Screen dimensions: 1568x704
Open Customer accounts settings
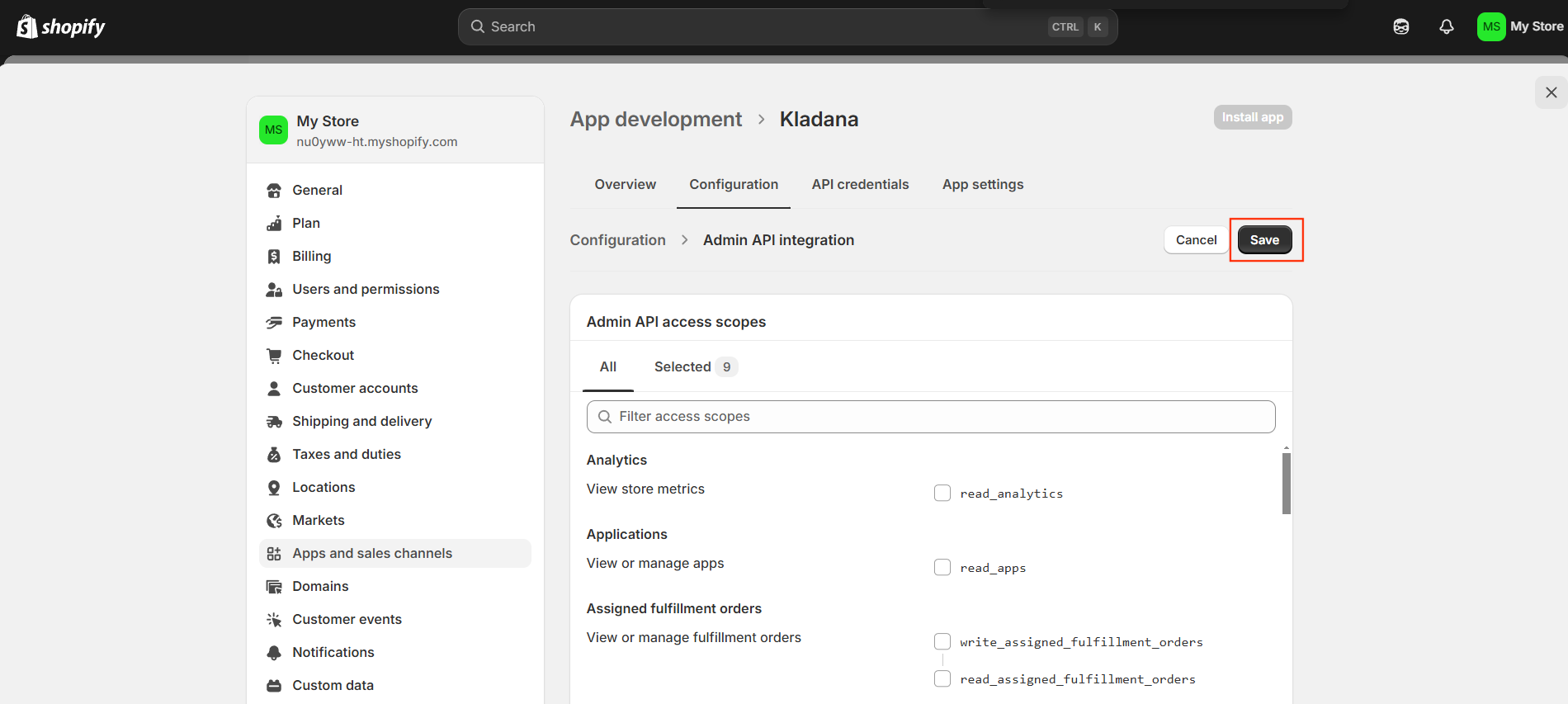tap(395, 389)
